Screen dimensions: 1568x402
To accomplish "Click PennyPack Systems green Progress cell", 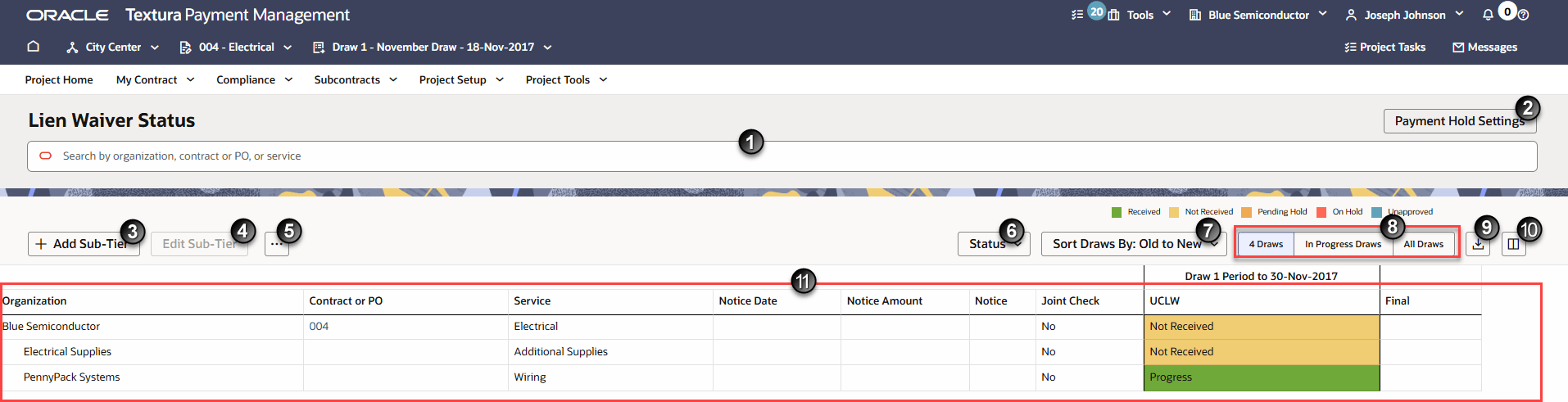I will pyautogui.click(x=1262, y=377).
